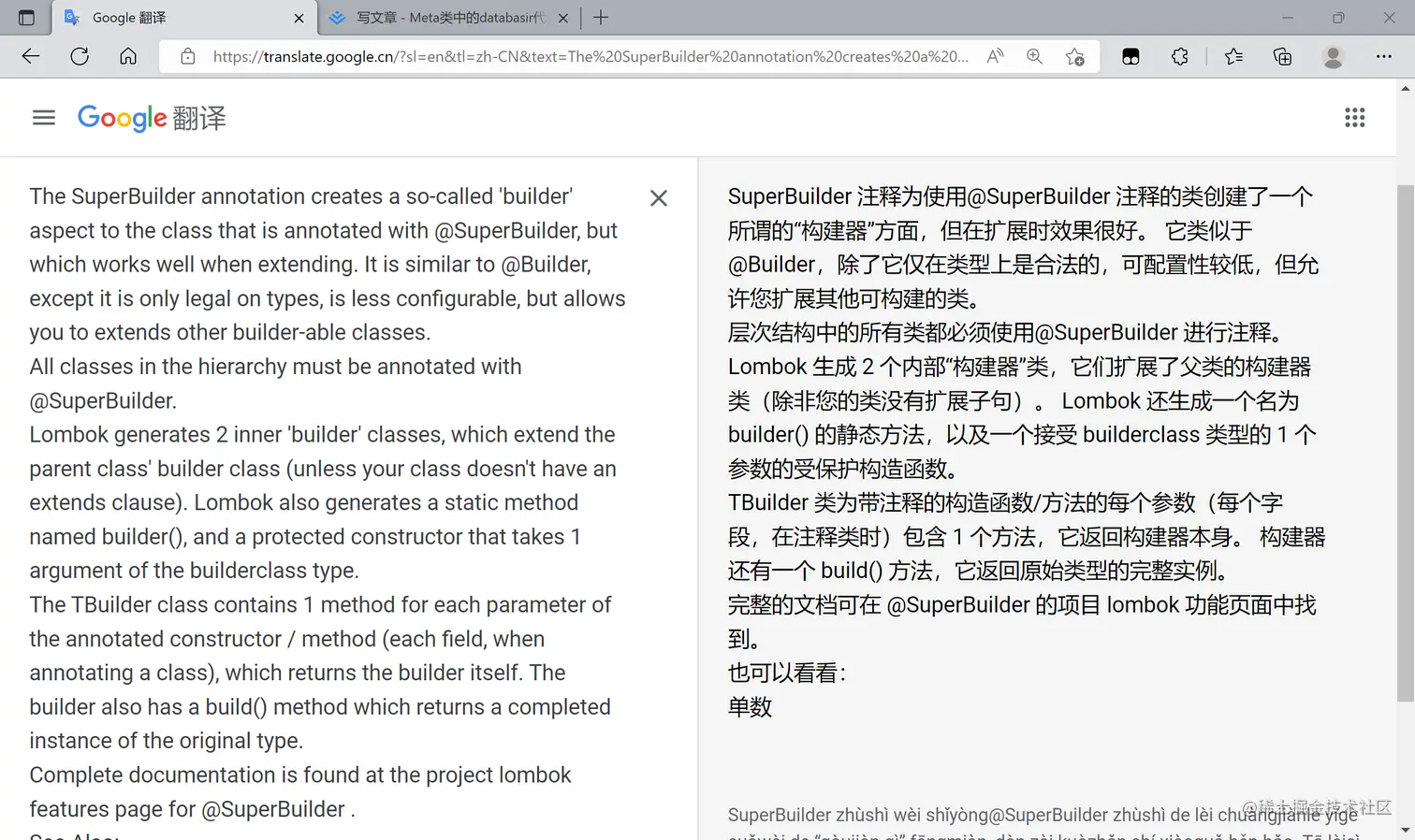
Task: Click the text '也可以看看:' in translation
Action: pyautogui.click(x=787, y=673)
